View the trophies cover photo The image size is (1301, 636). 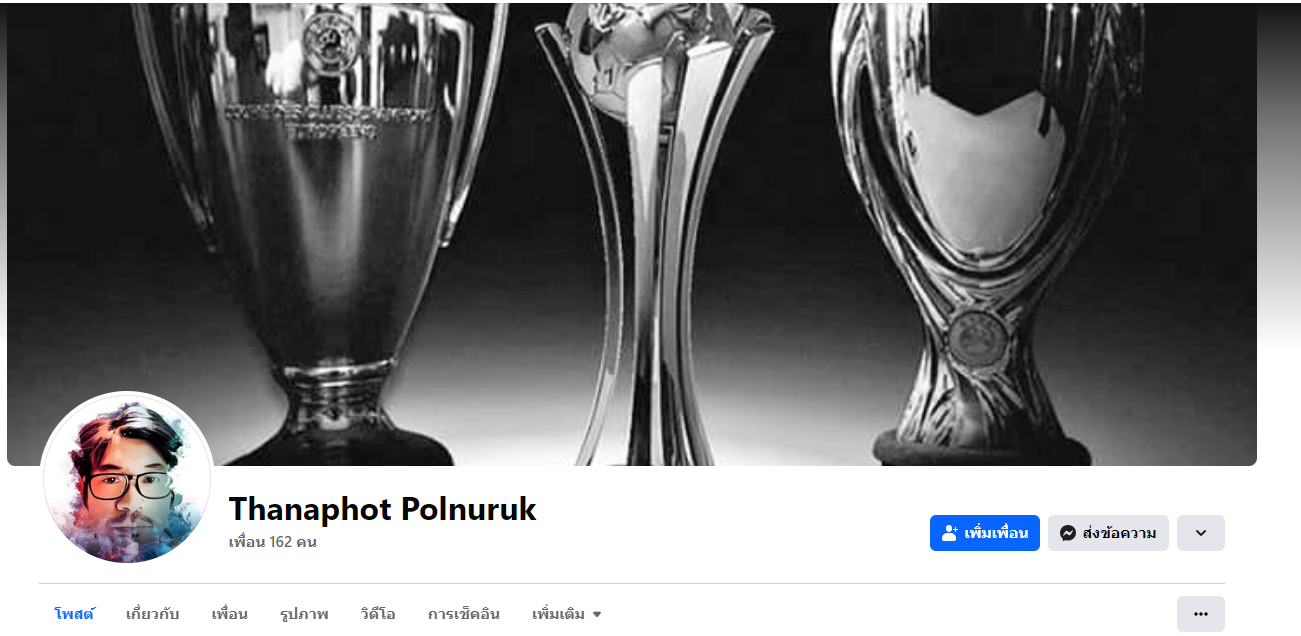tap(632, 234)
